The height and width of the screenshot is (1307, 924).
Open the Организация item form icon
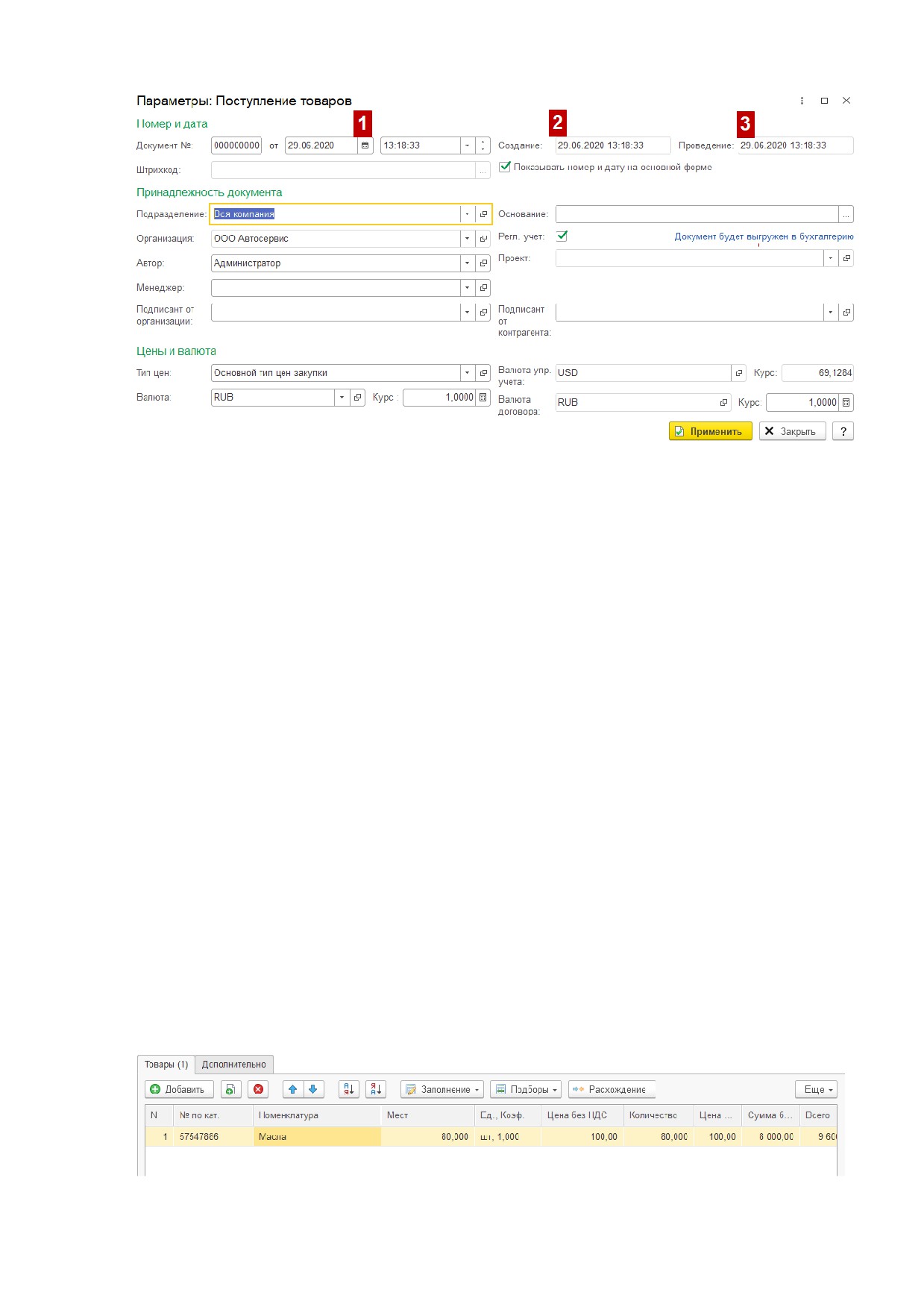pyautogui.click(x=483, y=239)
